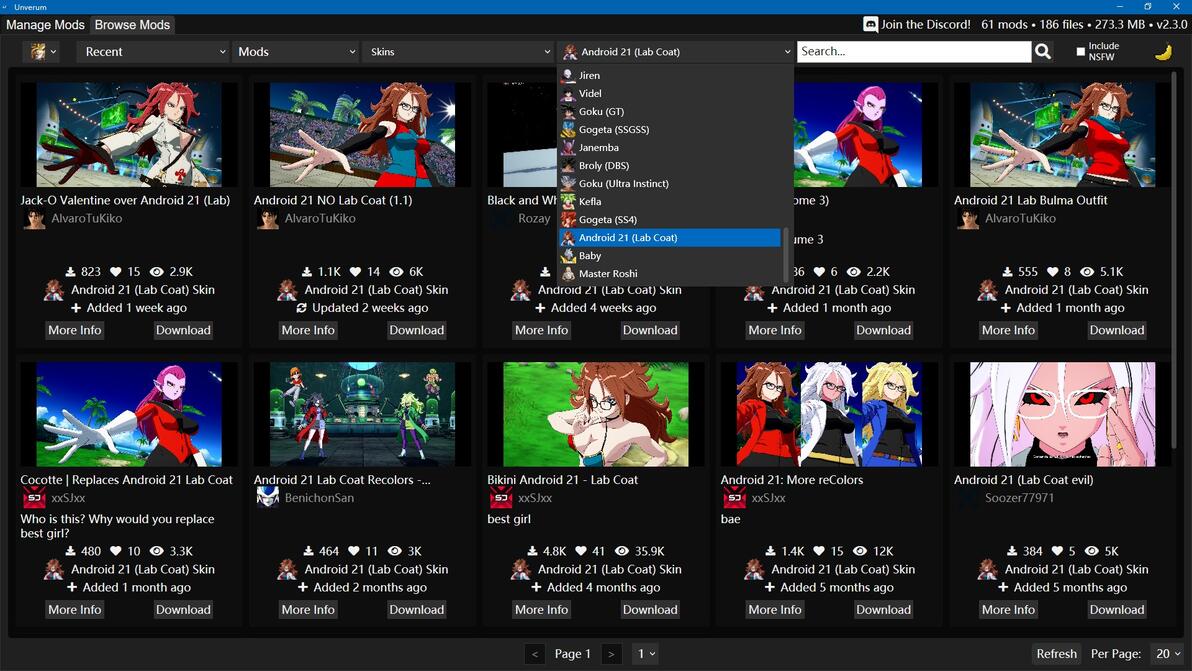Click likes heart icon on Bikini Android 21

tap(581, 551)
